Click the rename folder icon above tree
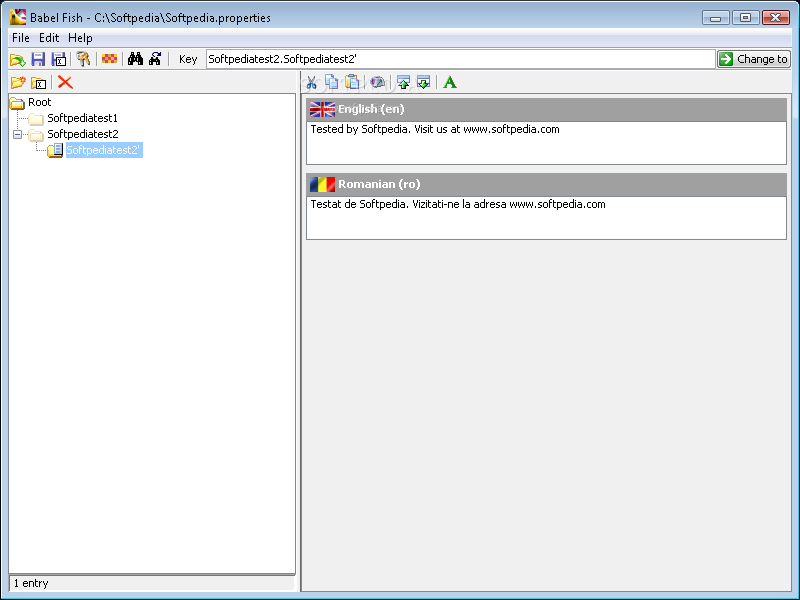The height and width of the screenshot is (600, 800). coord(39,83)
